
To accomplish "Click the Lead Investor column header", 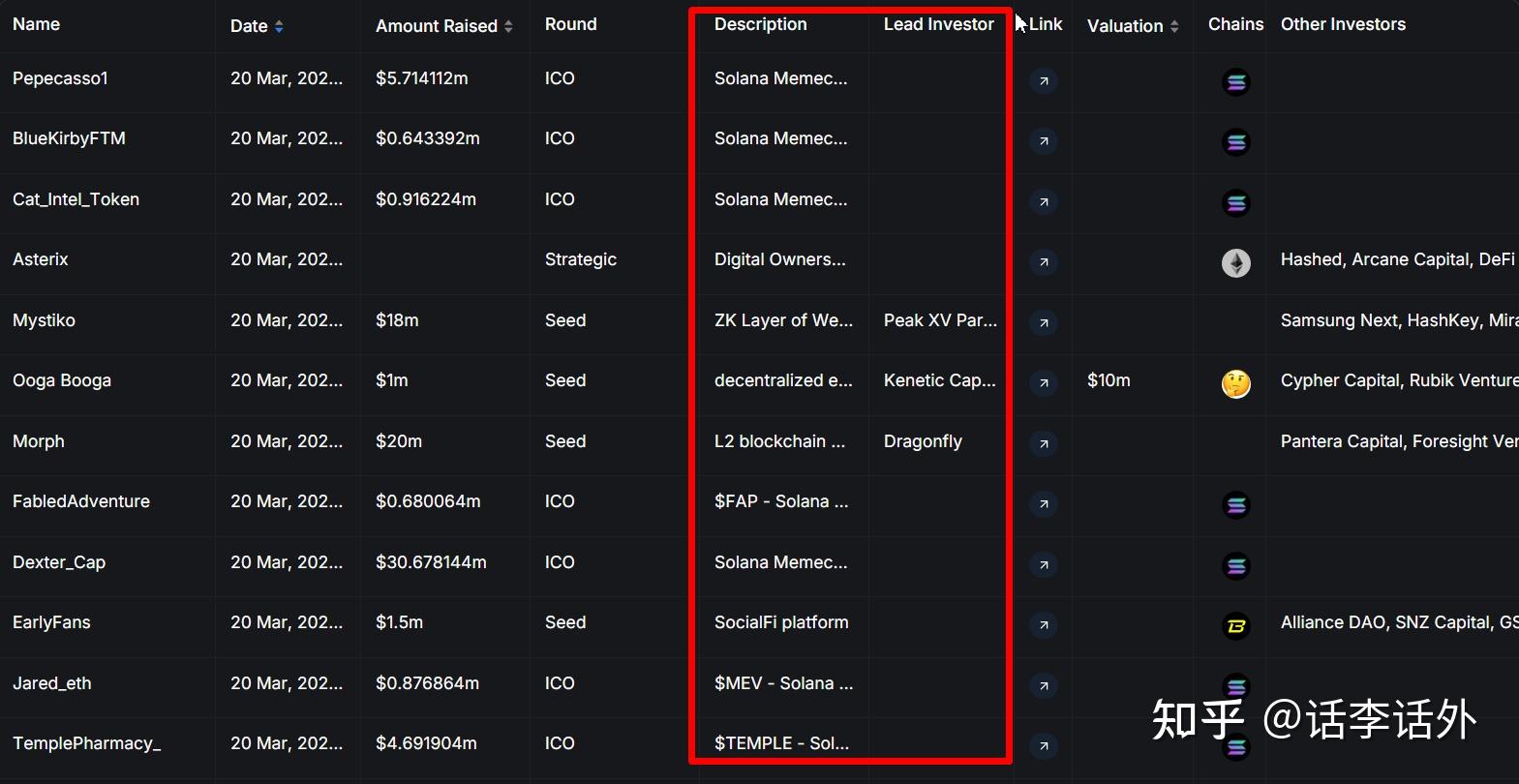I will click(x=938, y=24).
